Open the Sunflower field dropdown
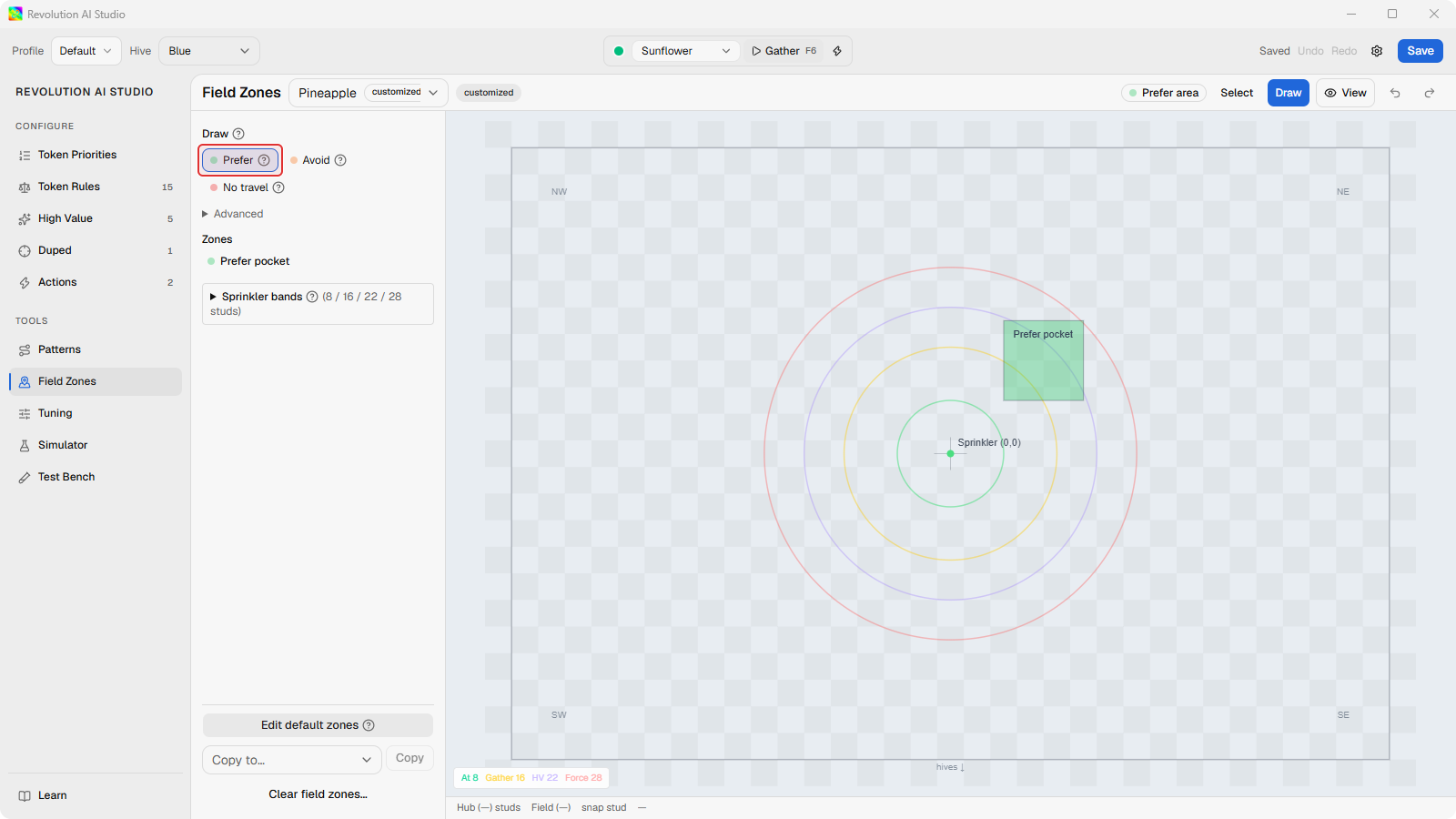 coord(686,51)
